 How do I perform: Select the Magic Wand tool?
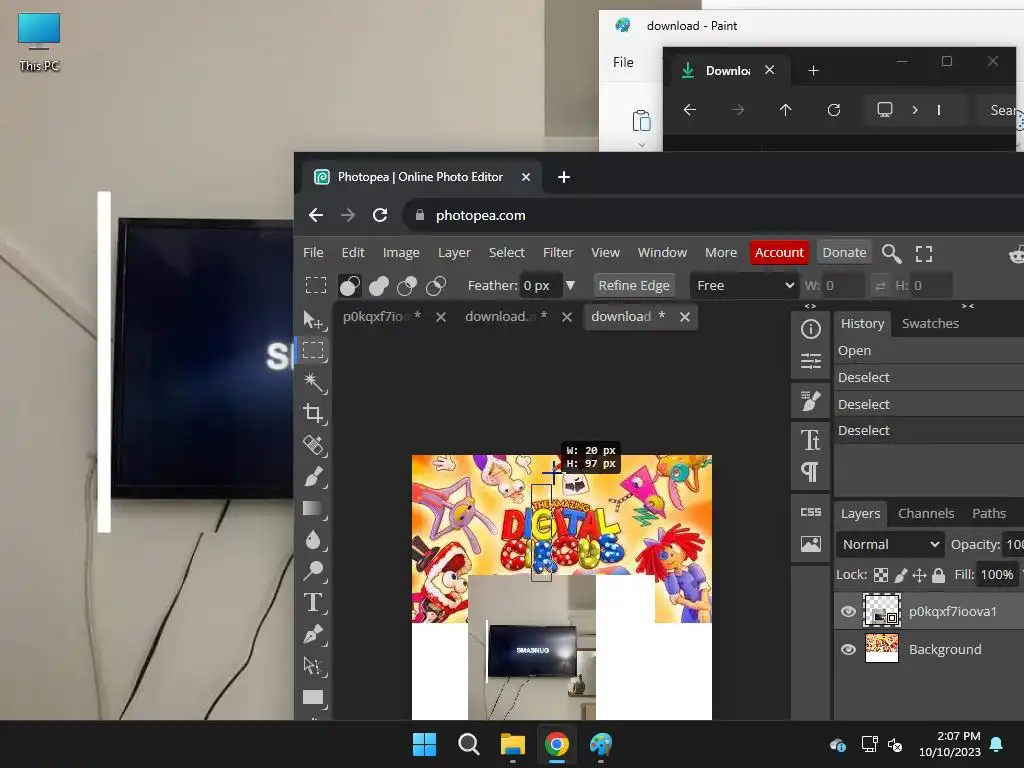coord(313,382)
